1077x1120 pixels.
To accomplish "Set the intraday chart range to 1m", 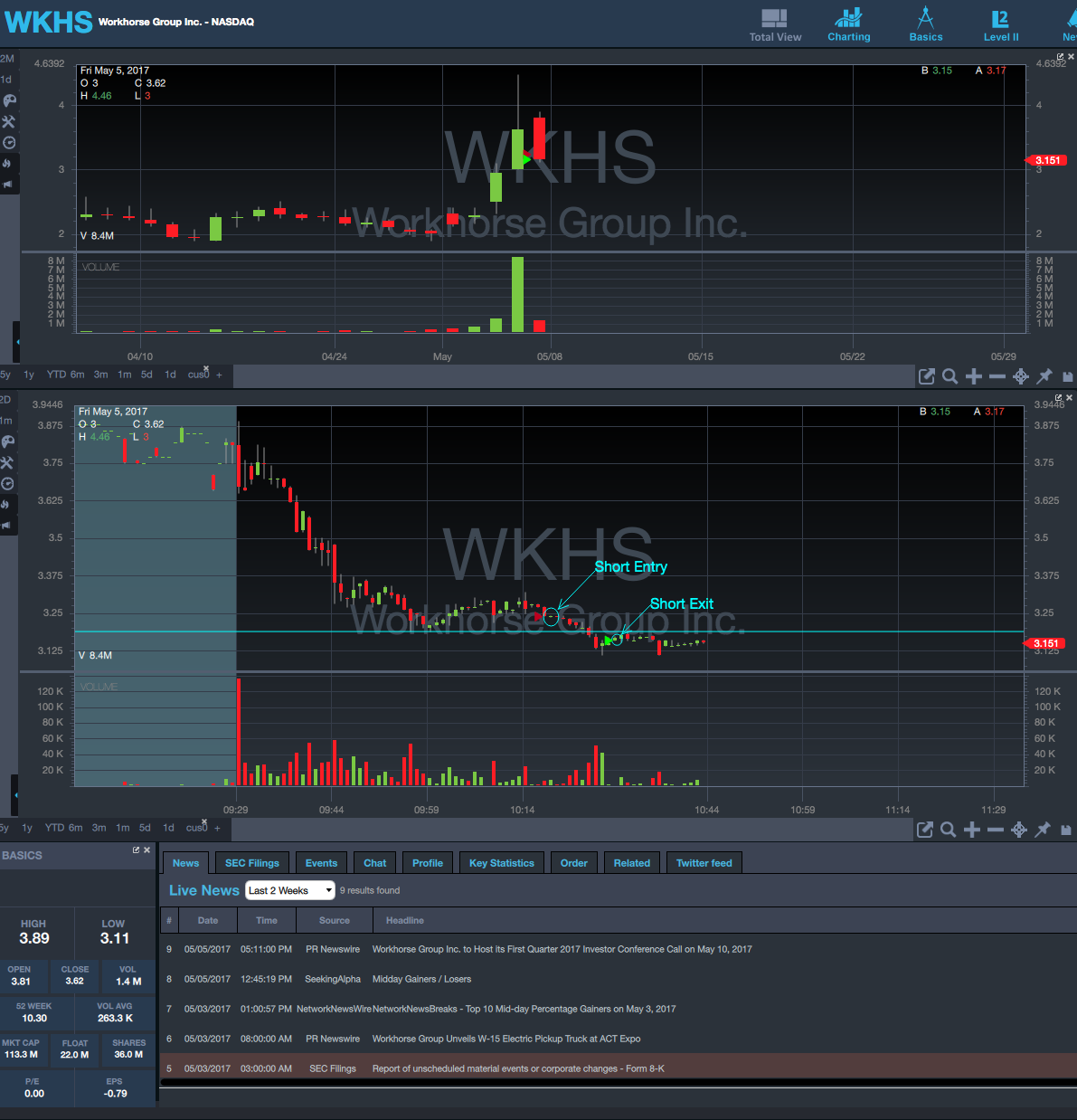I will point(122,828).
